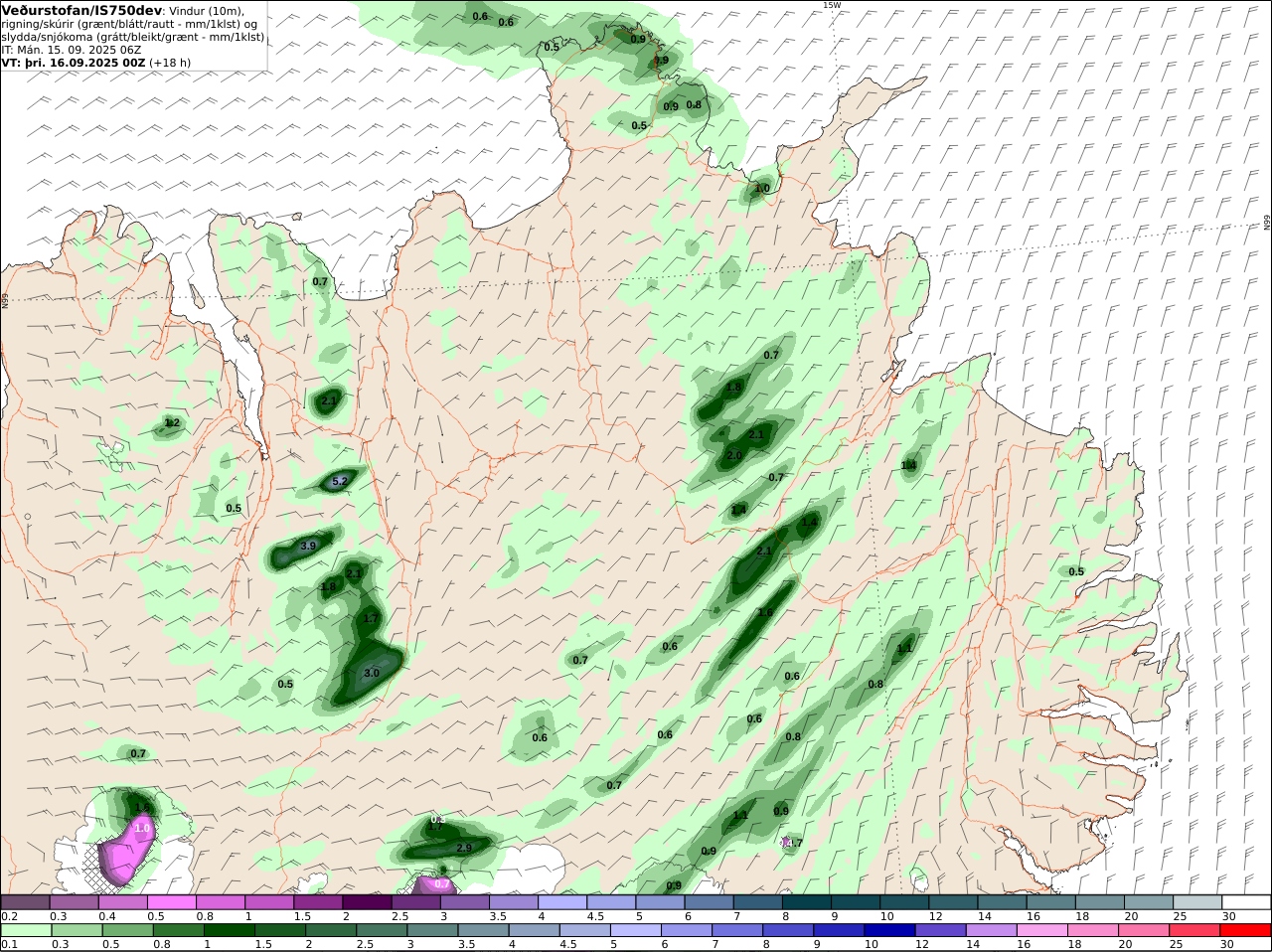Select the dark teal 8 swatch in the upper legend row
Image resolution: width=1272 pixels, height=952 pixels.
pyautogui.click(x=807, y=902)
